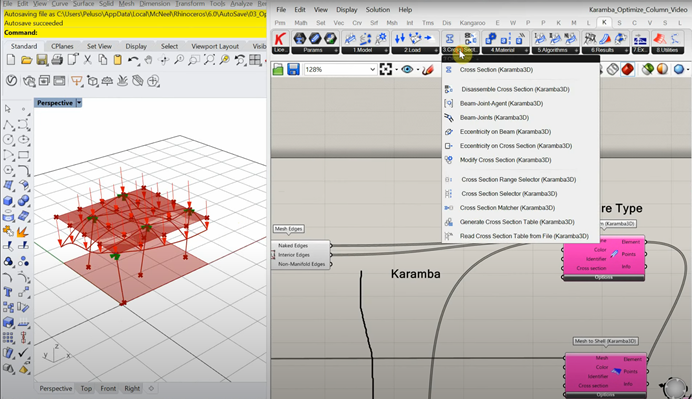Expand the Params panel plus button
Image resolution: width=692 pixels, height=399 pixels.
click(336, 50)
